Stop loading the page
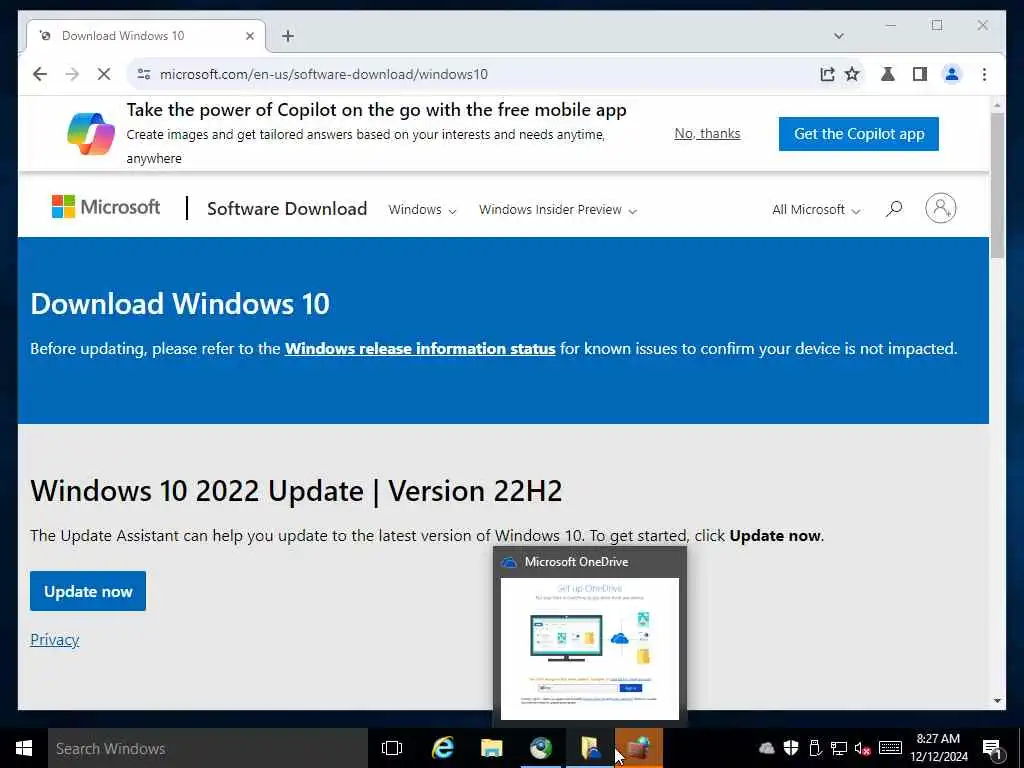1024x768 pixels. [x=104, y=74]
